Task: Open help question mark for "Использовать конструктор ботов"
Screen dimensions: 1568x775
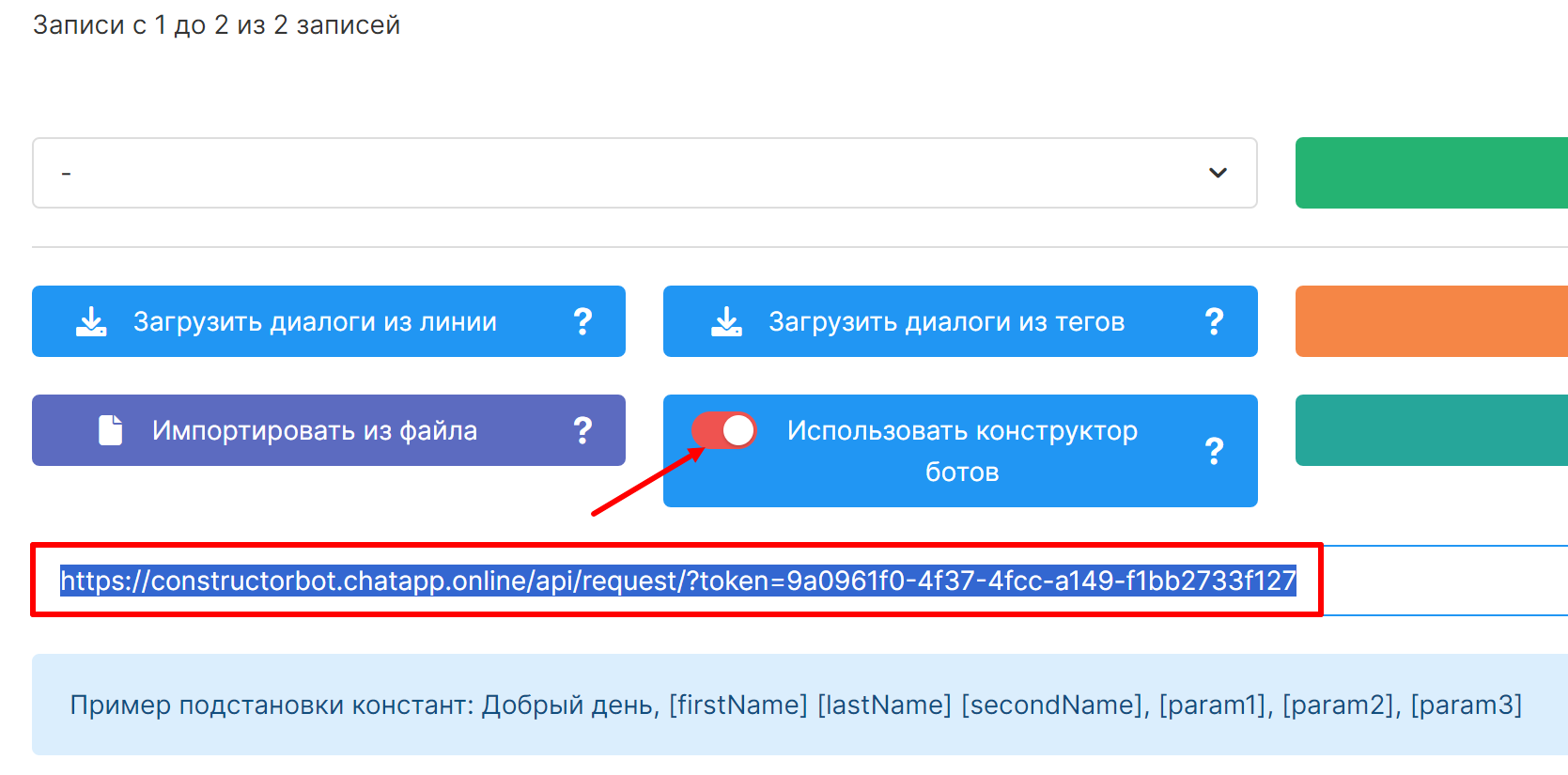Action: click(x=1214, y=451)
